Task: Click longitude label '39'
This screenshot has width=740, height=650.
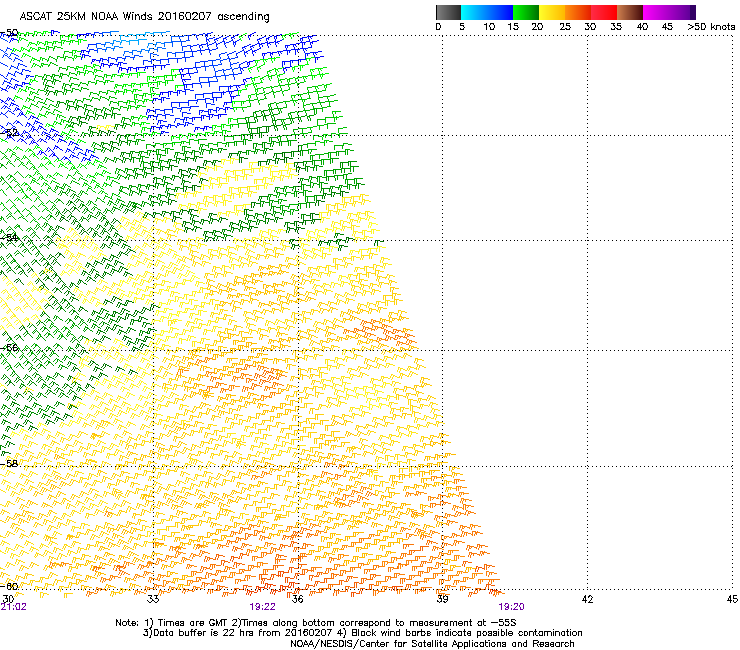Action: click(442, 599)
